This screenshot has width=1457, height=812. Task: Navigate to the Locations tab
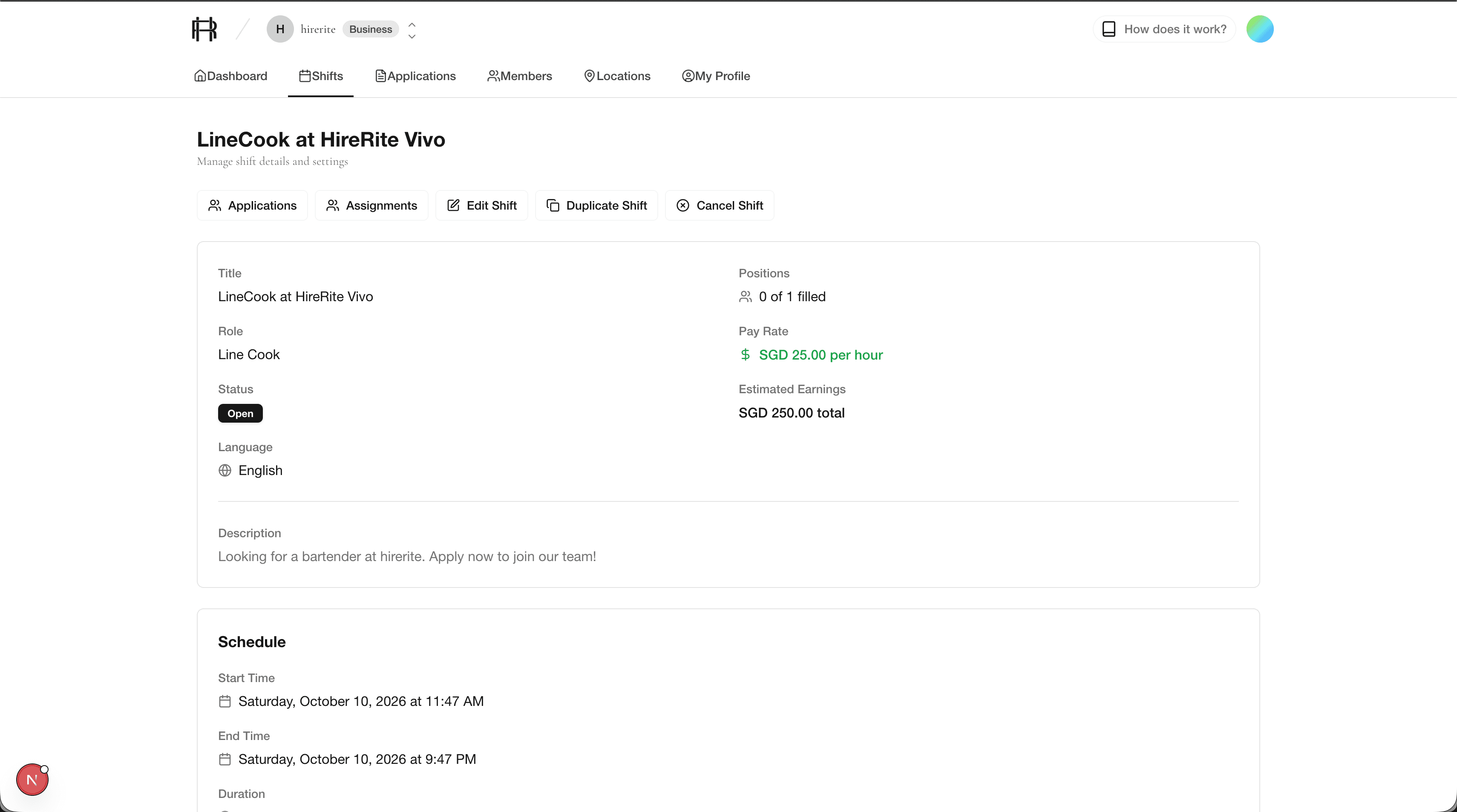pos(617,76)
